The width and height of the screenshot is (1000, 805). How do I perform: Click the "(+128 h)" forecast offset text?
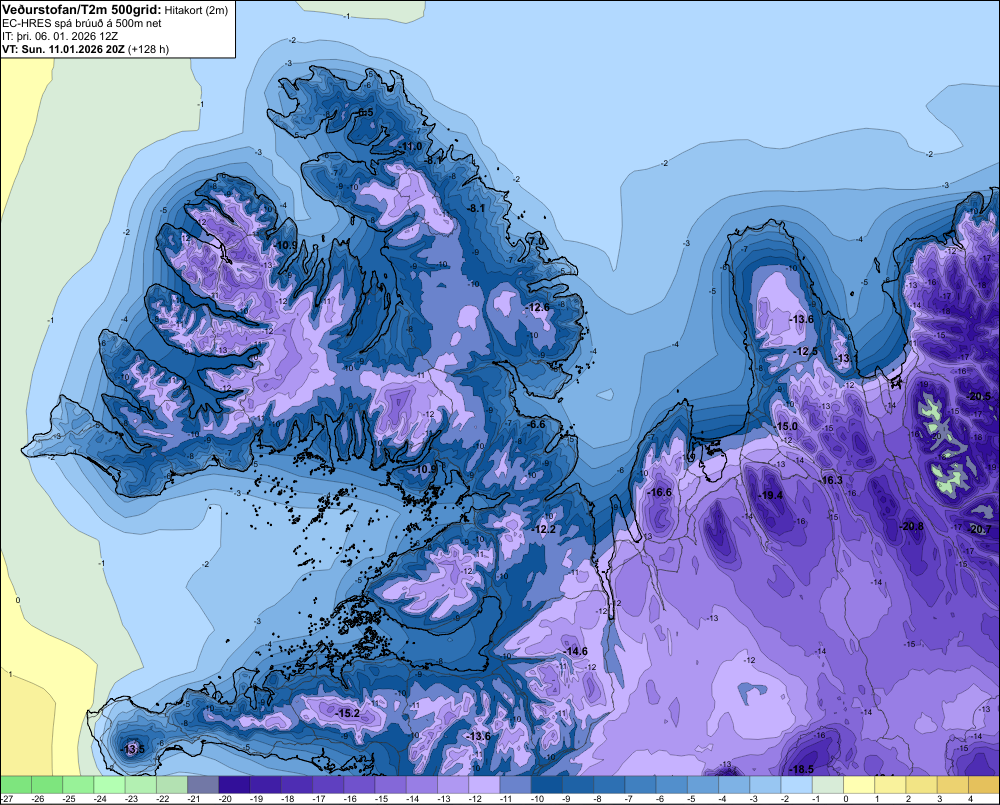[149, 49]
